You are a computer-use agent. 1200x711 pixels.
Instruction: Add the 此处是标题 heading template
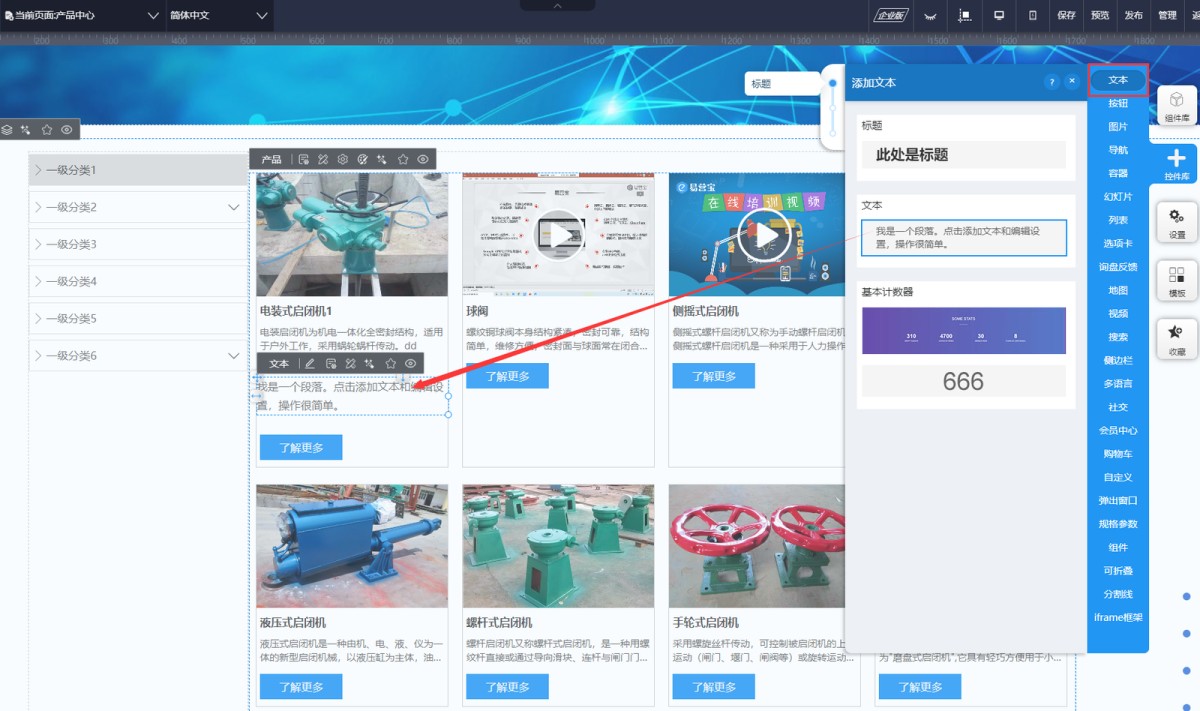click(964, 155)
